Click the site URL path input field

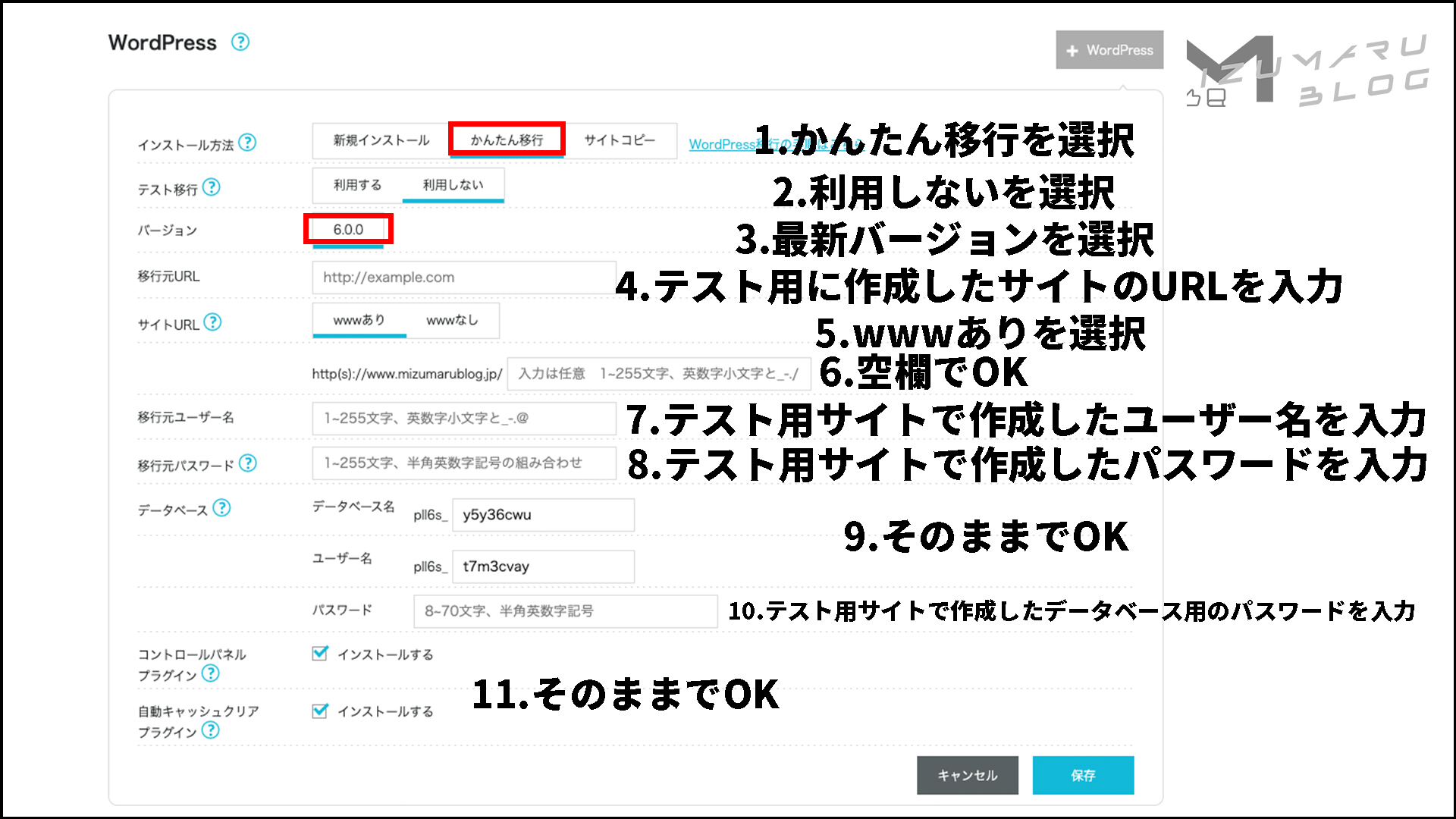[659, 374]
